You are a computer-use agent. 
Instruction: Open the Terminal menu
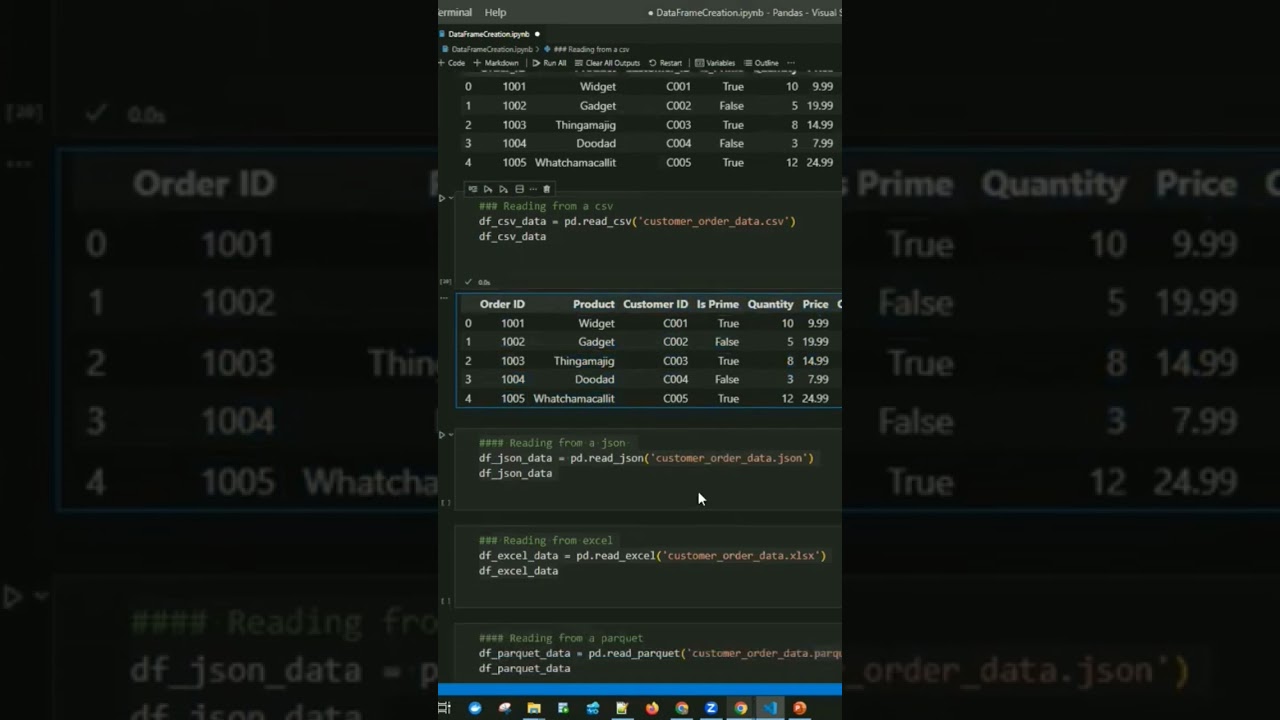click(x=455, y=12)
